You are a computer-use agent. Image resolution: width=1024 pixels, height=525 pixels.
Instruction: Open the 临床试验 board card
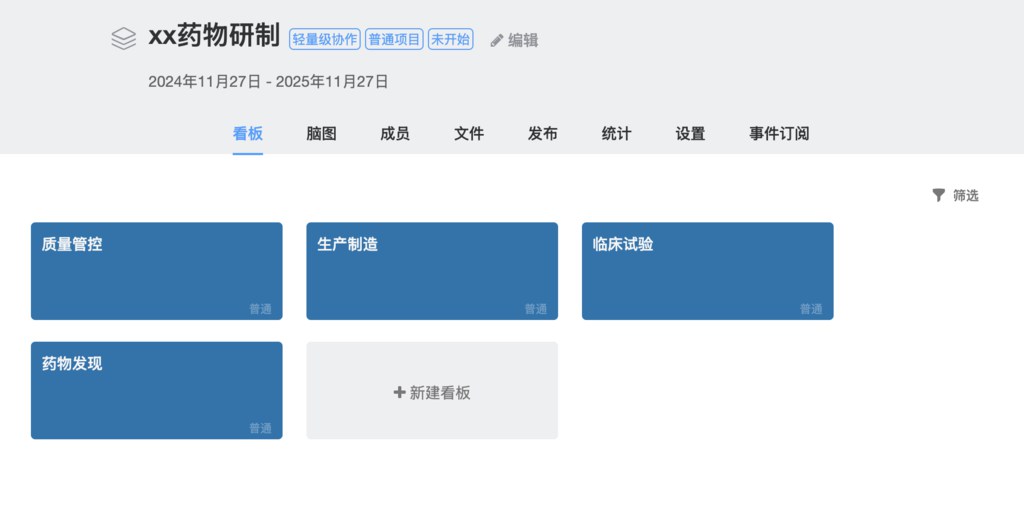(x=707, y=271)
